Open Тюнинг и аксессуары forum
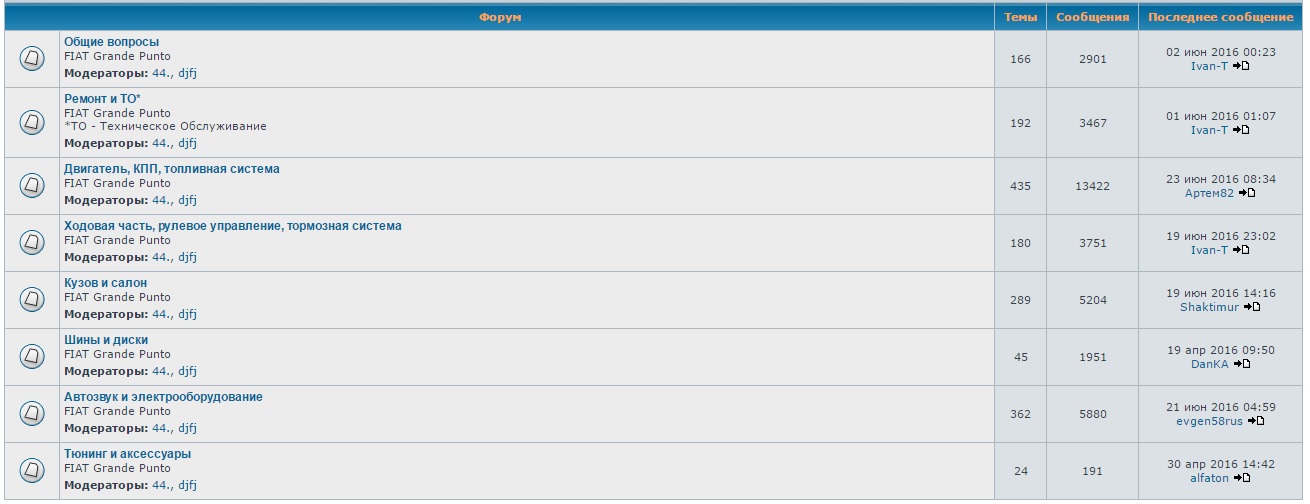Viewport: 1310px width, 504px height. [x=127, y=454]
